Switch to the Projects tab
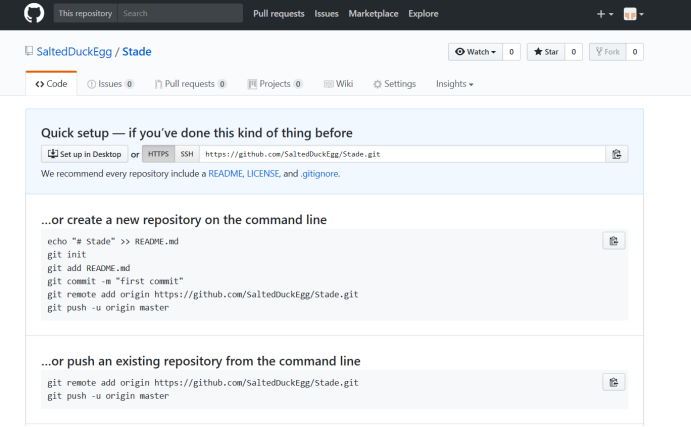The height and width of the screenshot is (427, 691). point(275,84)
